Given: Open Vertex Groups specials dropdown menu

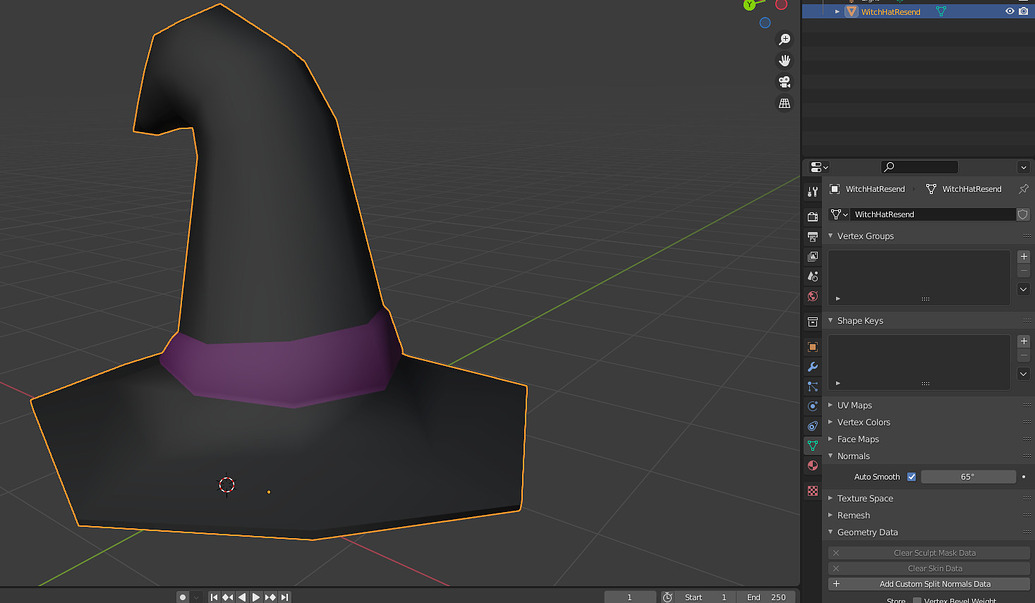Looking at the screenshot, I should [1023, 289].
